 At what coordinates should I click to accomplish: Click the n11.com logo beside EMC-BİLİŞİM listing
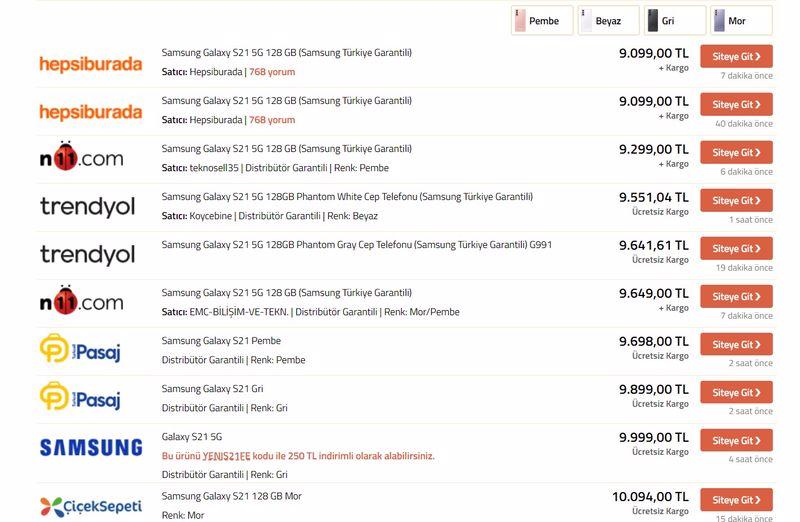[82, 300]
